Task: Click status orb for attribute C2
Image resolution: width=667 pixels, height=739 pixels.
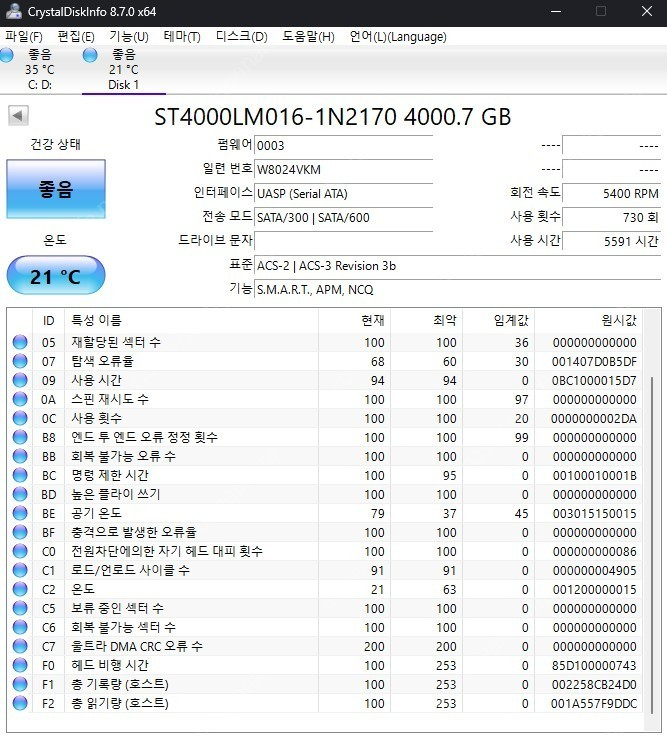Action: coord(20,589)
